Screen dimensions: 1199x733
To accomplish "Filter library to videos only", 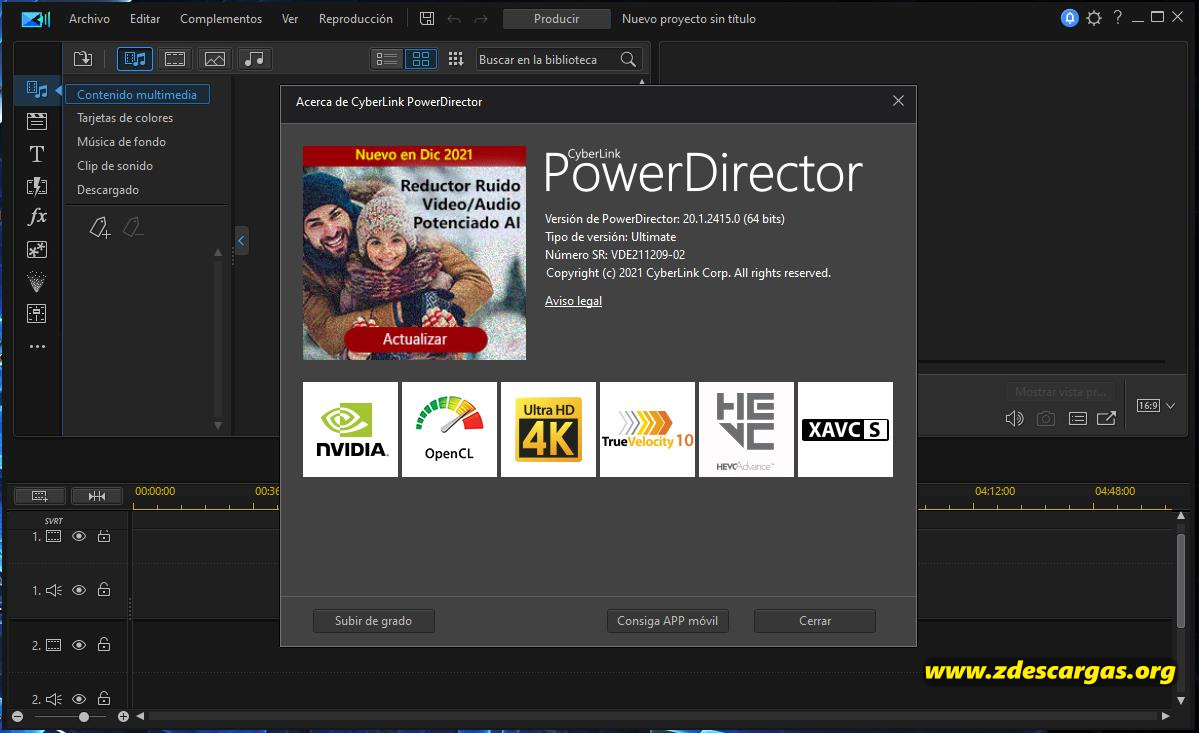I will coord(175,59).
